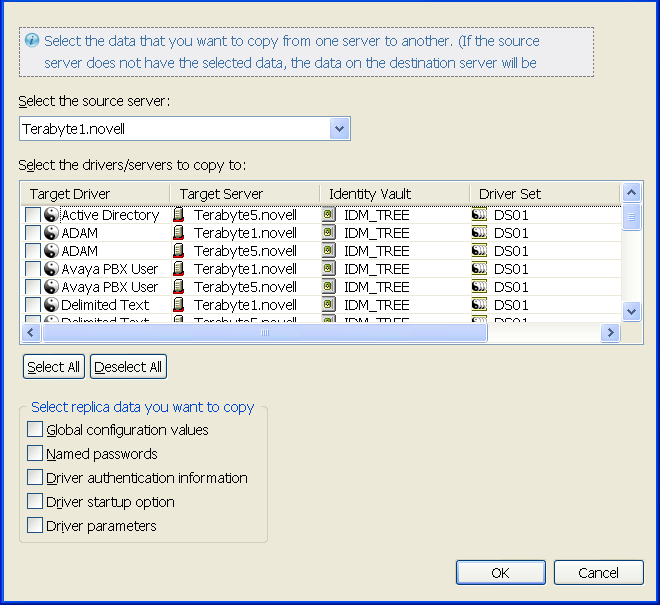The image size is (660, 605).
Task: Click Identity Vault icon in Active Directory row
Action: (328, 215)
